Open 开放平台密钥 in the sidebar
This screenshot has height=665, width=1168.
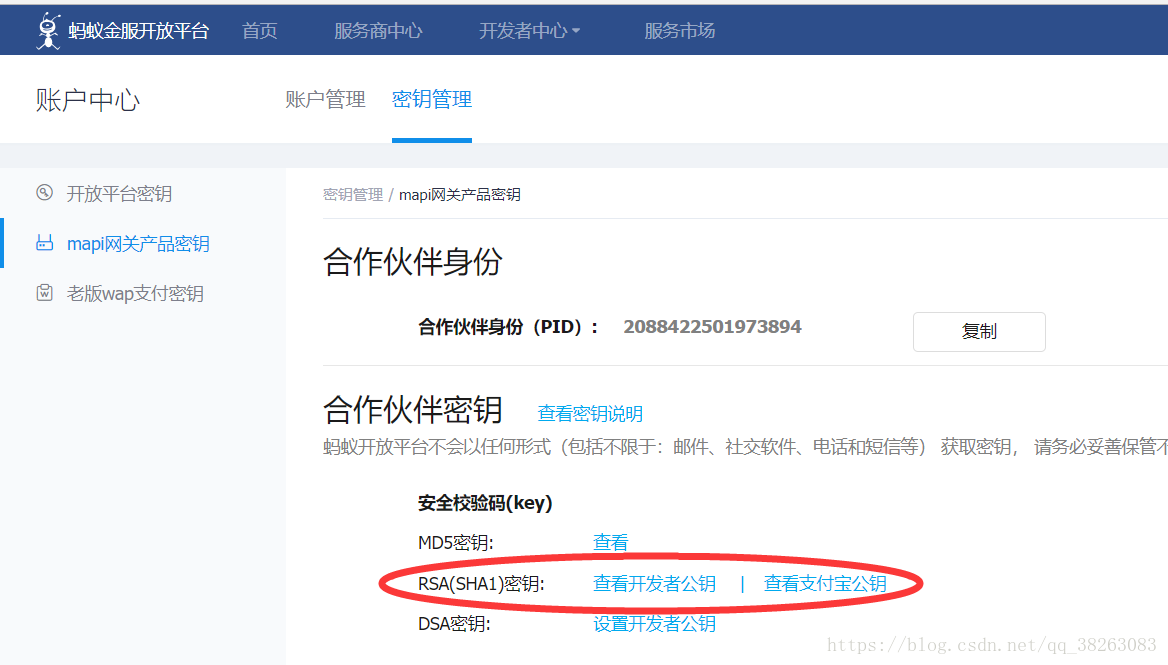pyautogui.click(x=119, y=194)
